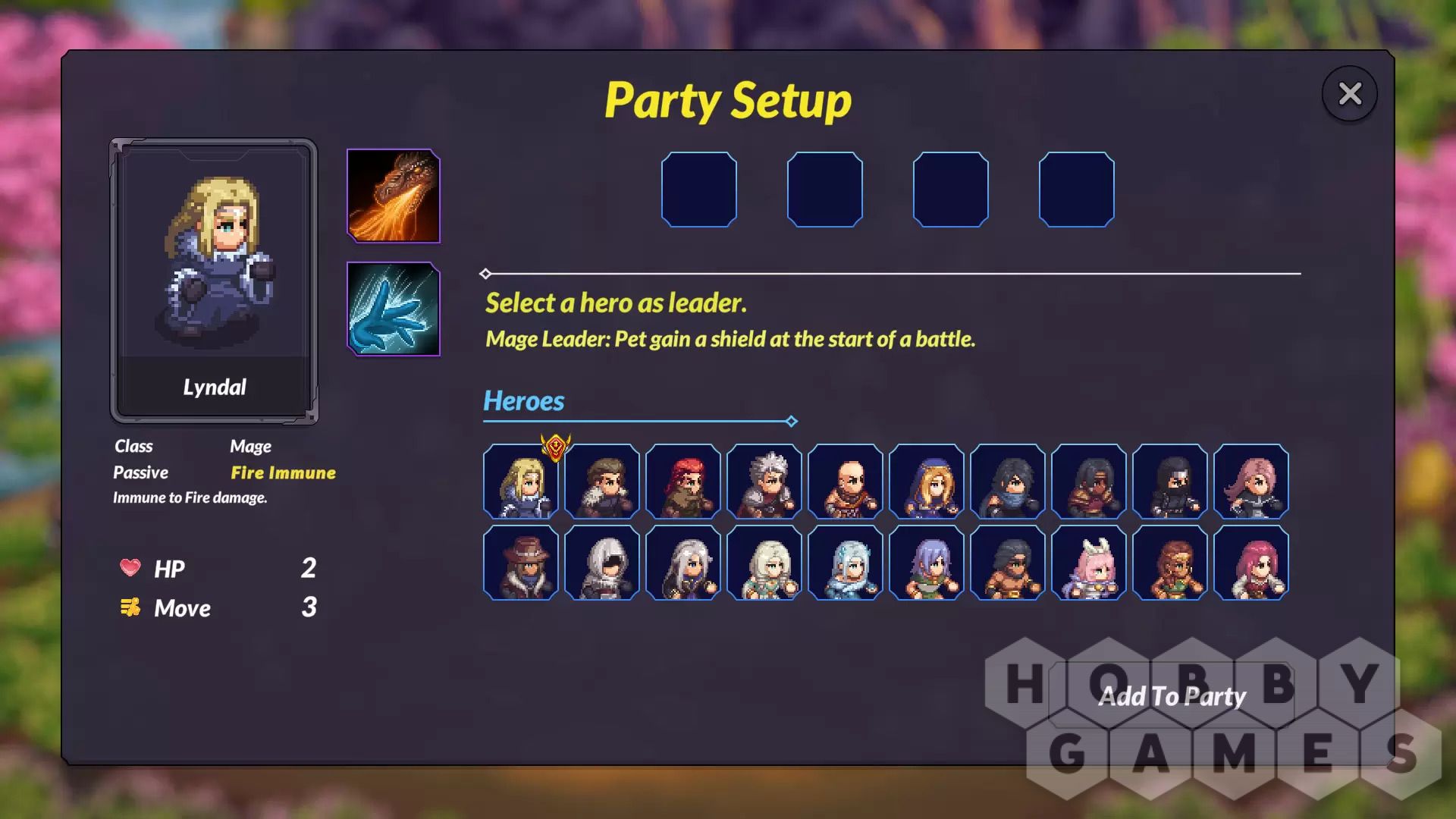Click the Lyndal character card
Image resolution: width=1456 pixels, height=819 pixels.
(x=214, y=281)
